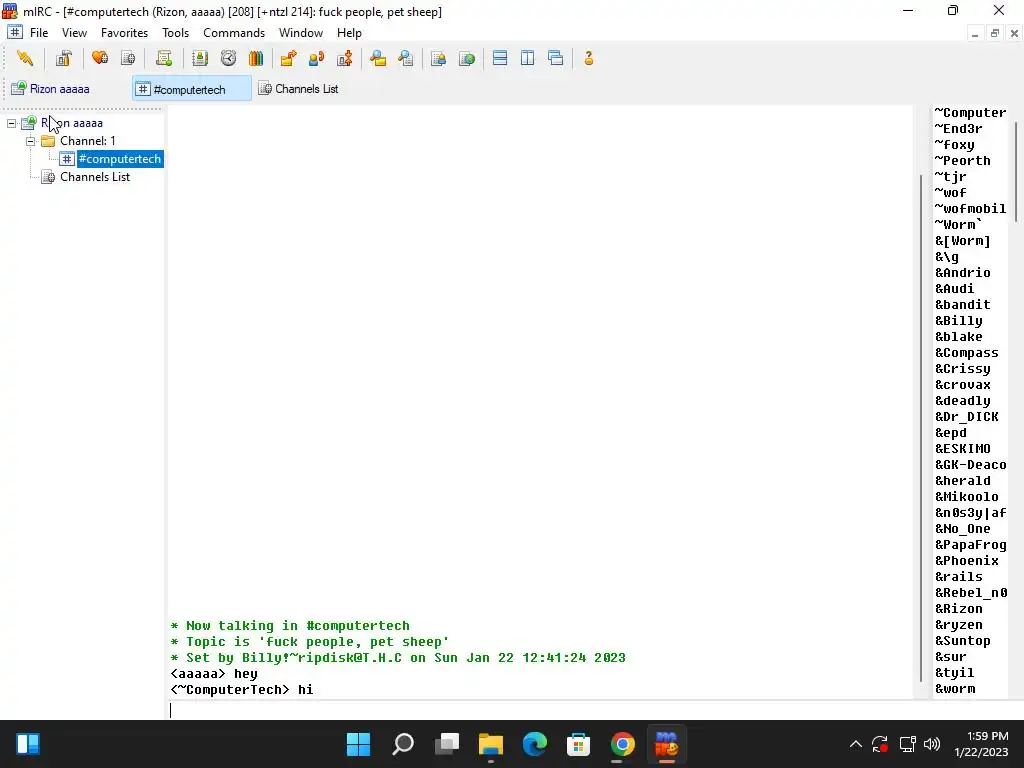This screenshot has width=1024, height=768.
Task: Open File Explorer from the taskbar
Action: (x=490, y=744)
